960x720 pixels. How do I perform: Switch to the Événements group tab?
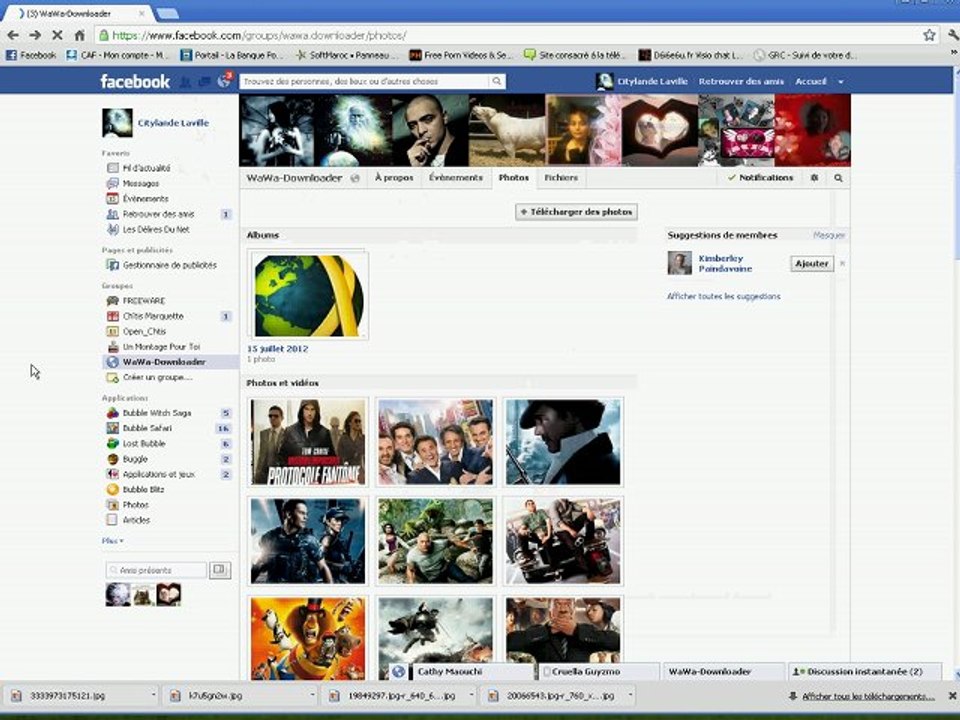pyautogui.click(x=456, y=178)
